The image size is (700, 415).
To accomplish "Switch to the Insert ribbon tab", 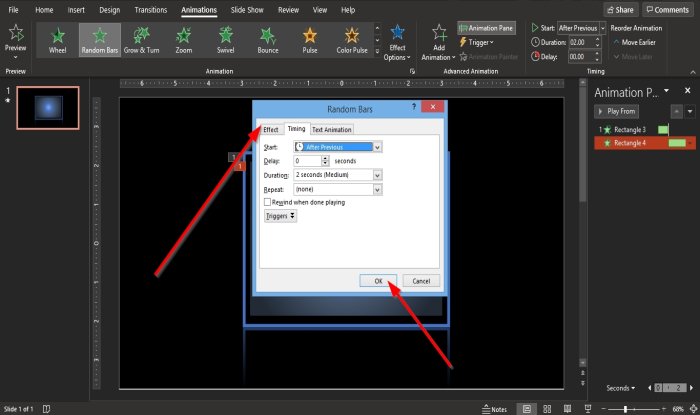I will coord(76,10).
